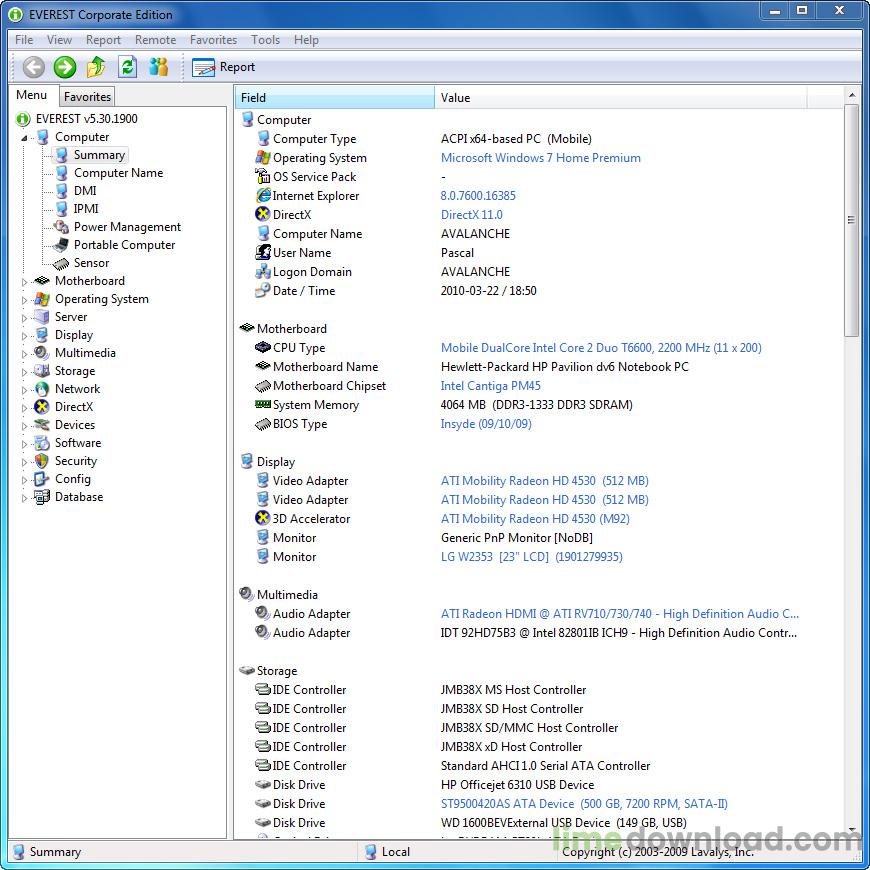This screenshot has height=870, width=870.
Task: Click the green Forward arrow toolbar icon
Action: pos(65,67)
